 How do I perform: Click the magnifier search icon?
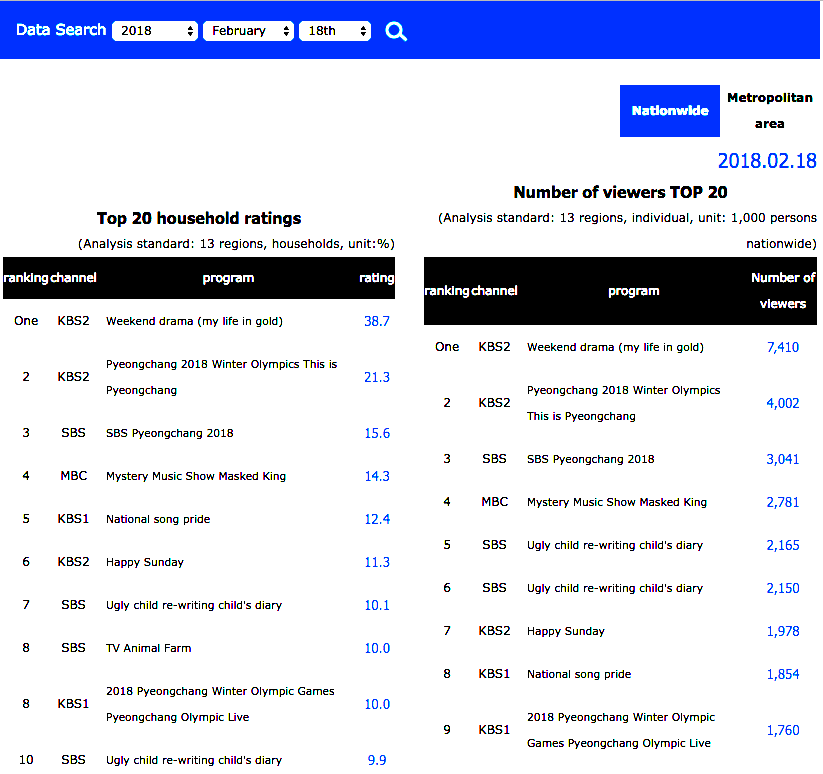coord(396,31)
